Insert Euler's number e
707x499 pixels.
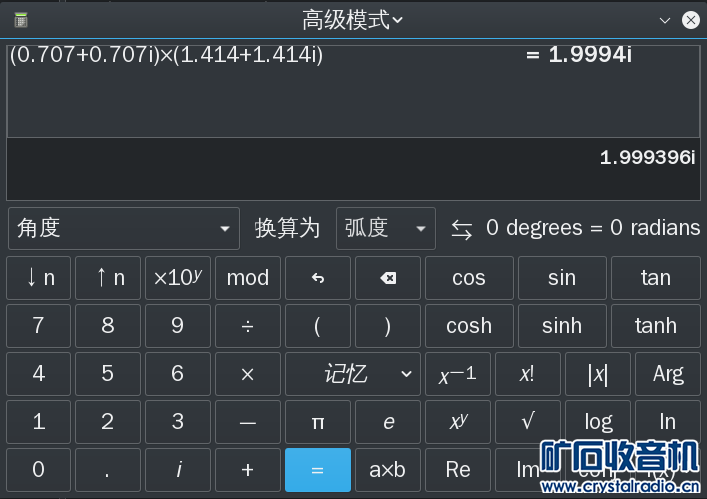coord(388,422)
